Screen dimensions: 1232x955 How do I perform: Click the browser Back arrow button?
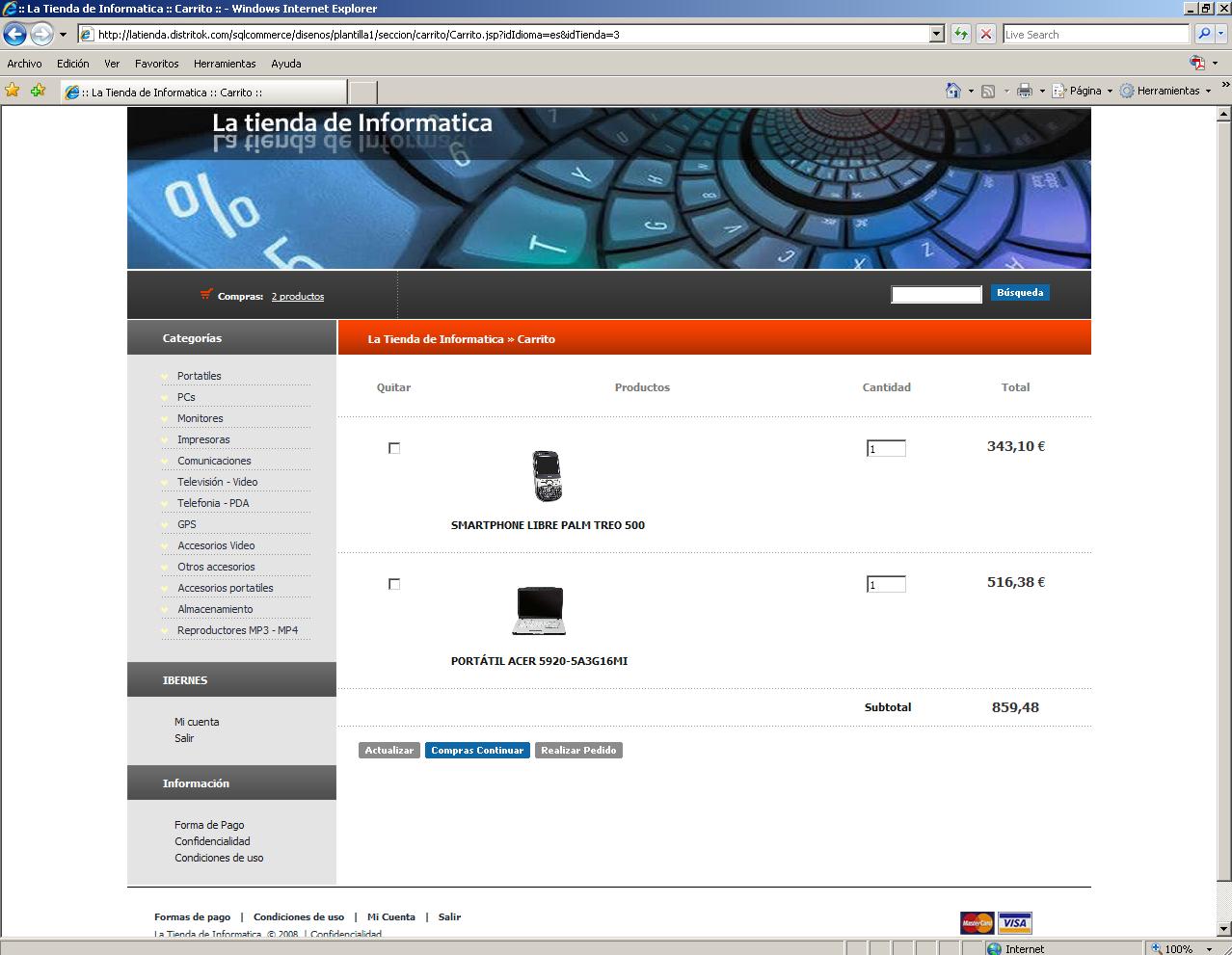(x=14, y=35)
